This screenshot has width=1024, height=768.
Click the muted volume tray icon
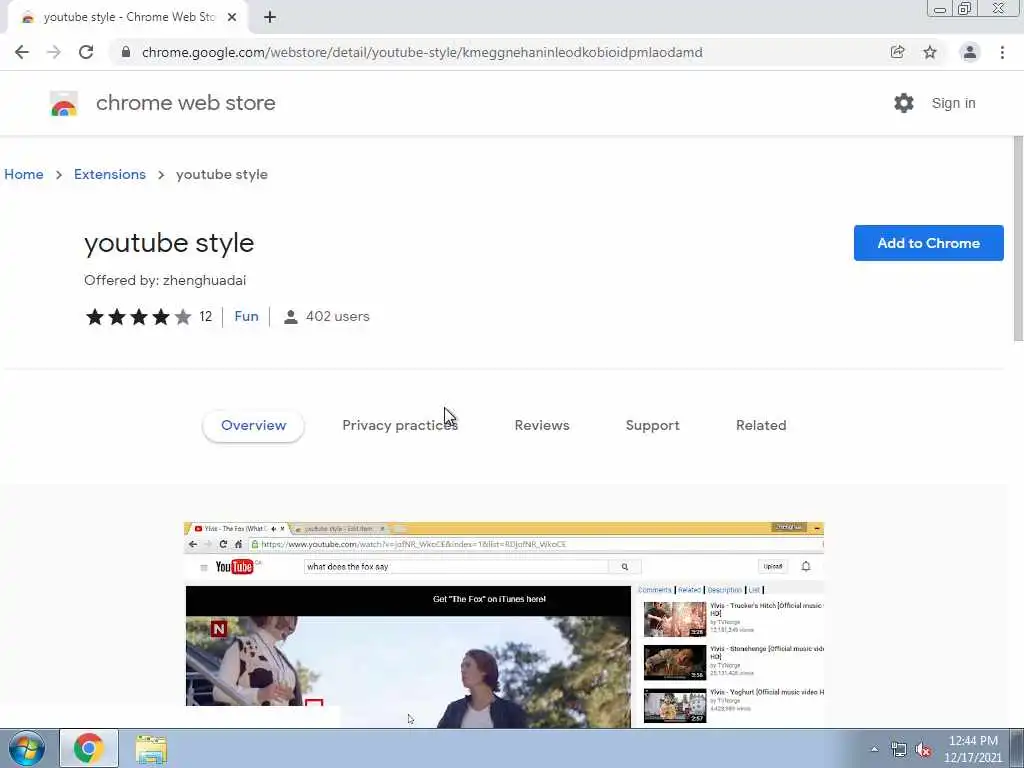tap(923, 750)
